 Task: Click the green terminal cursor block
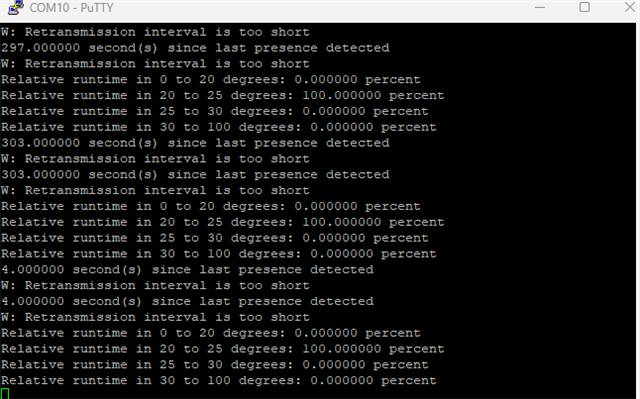pos(5,394)
